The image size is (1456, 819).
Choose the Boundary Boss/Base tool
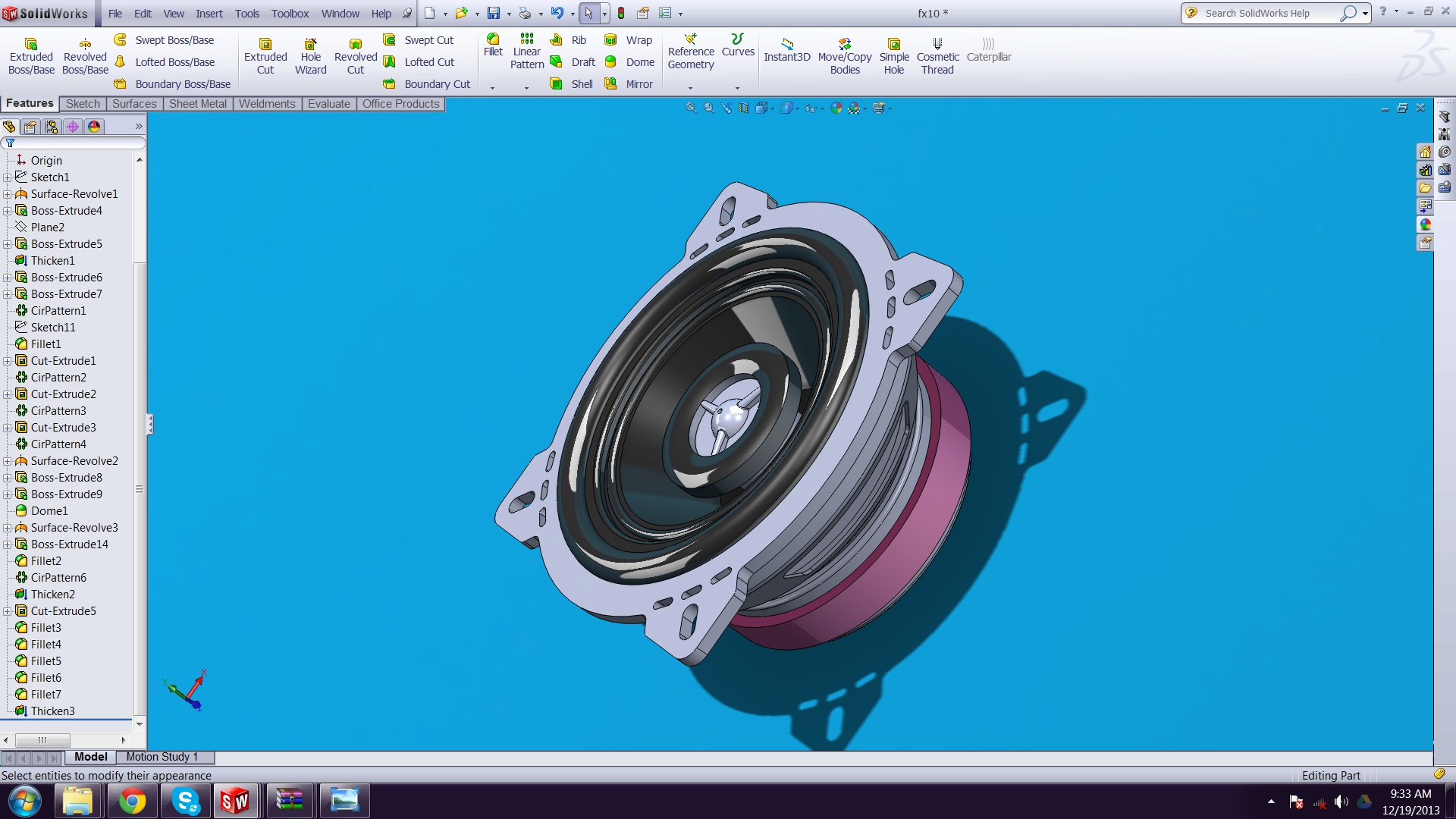pos(172,84)
